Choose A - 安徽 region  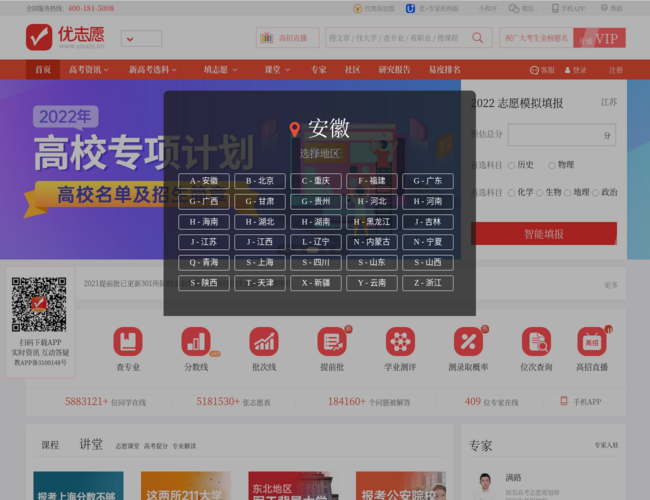point(204,181)
